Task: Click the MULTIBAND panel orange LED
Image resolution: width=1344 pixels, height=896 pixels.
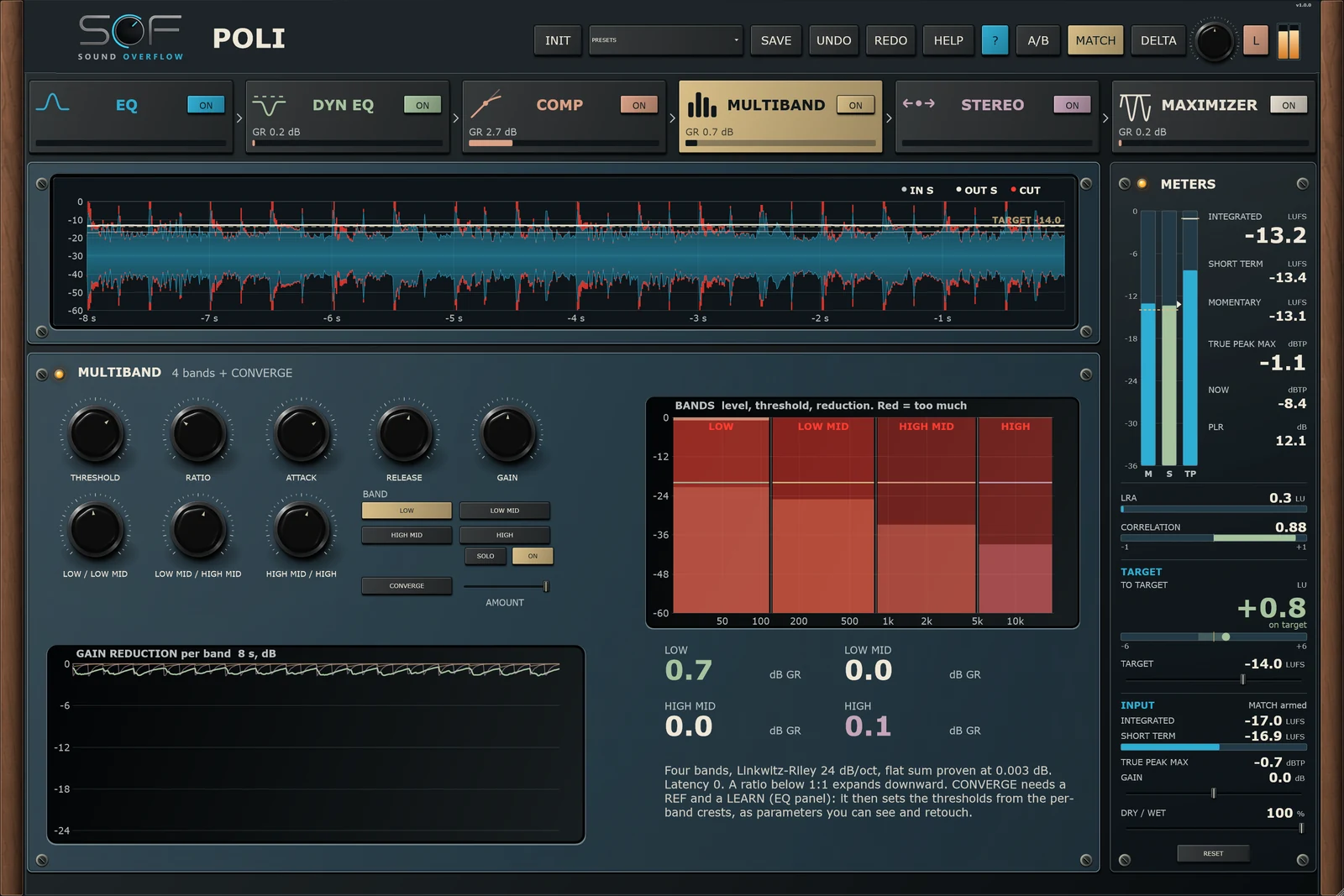Action: pyautogui.click(x=59, y=374)
